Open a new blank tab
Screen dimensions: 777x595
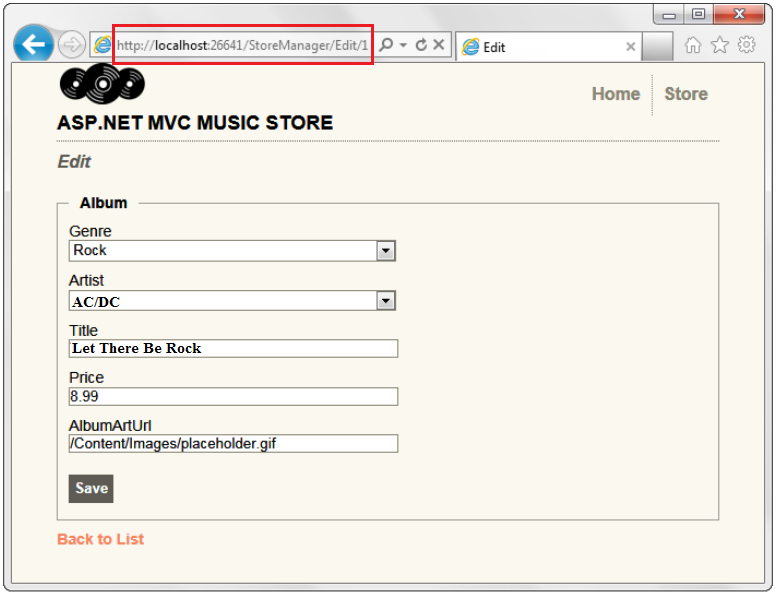[657, 47]
